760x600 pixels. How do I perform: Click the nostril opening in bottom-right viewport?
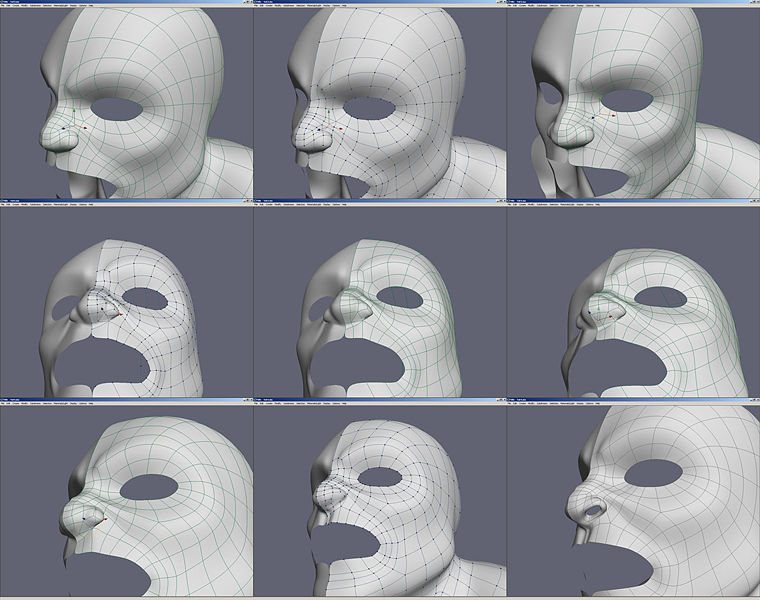(x=593, y=510)
